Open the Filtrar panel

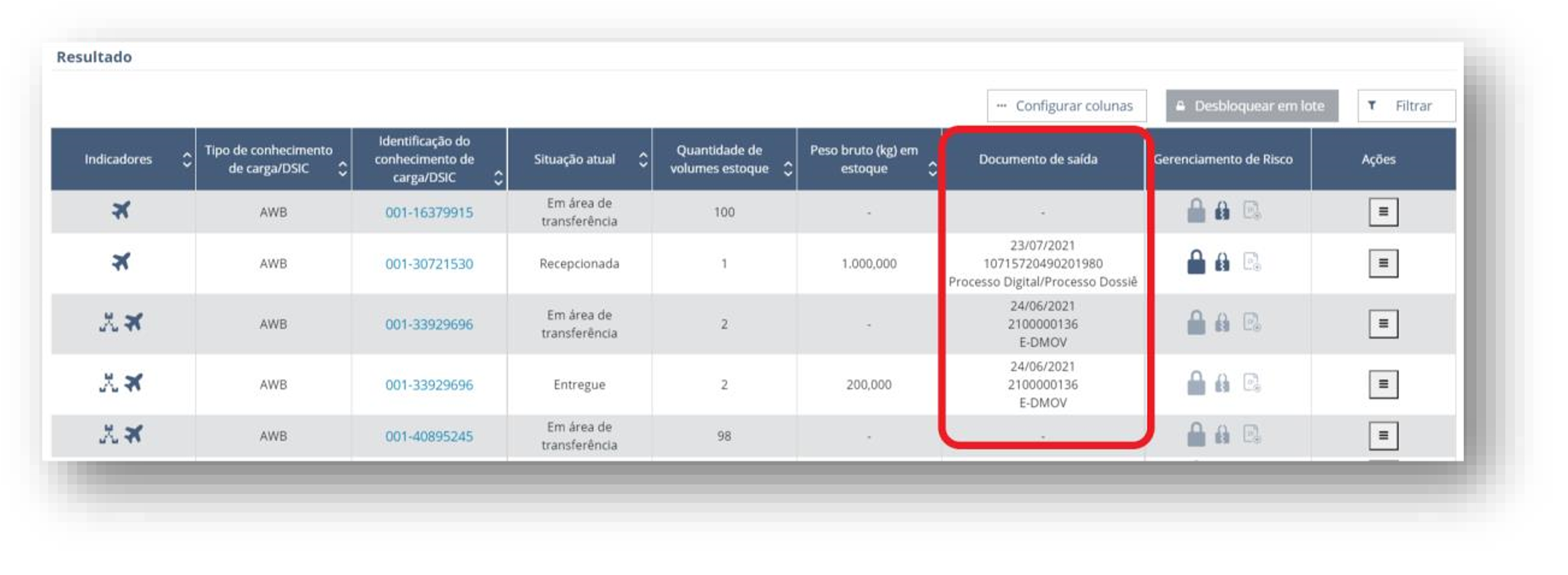[x=1406, y=106]
